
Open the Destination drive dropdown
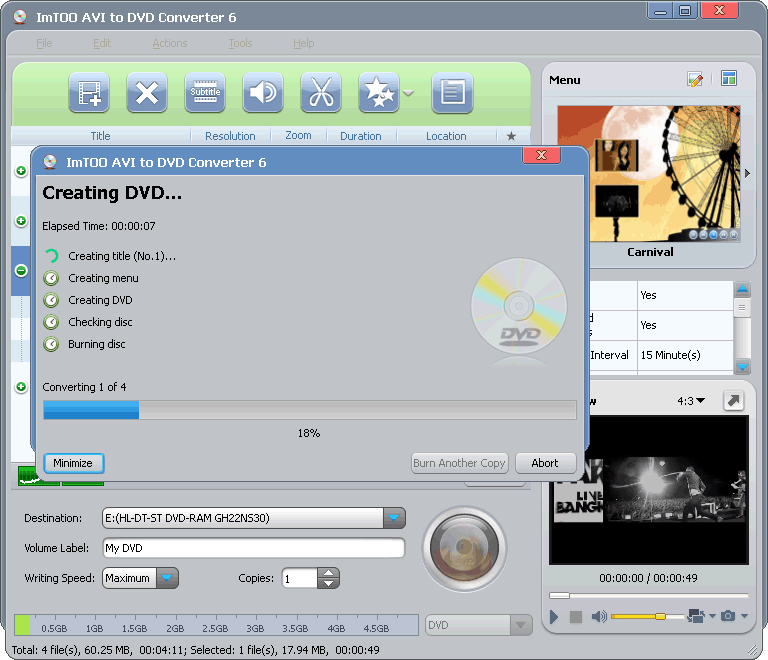[x=394, y=518]
